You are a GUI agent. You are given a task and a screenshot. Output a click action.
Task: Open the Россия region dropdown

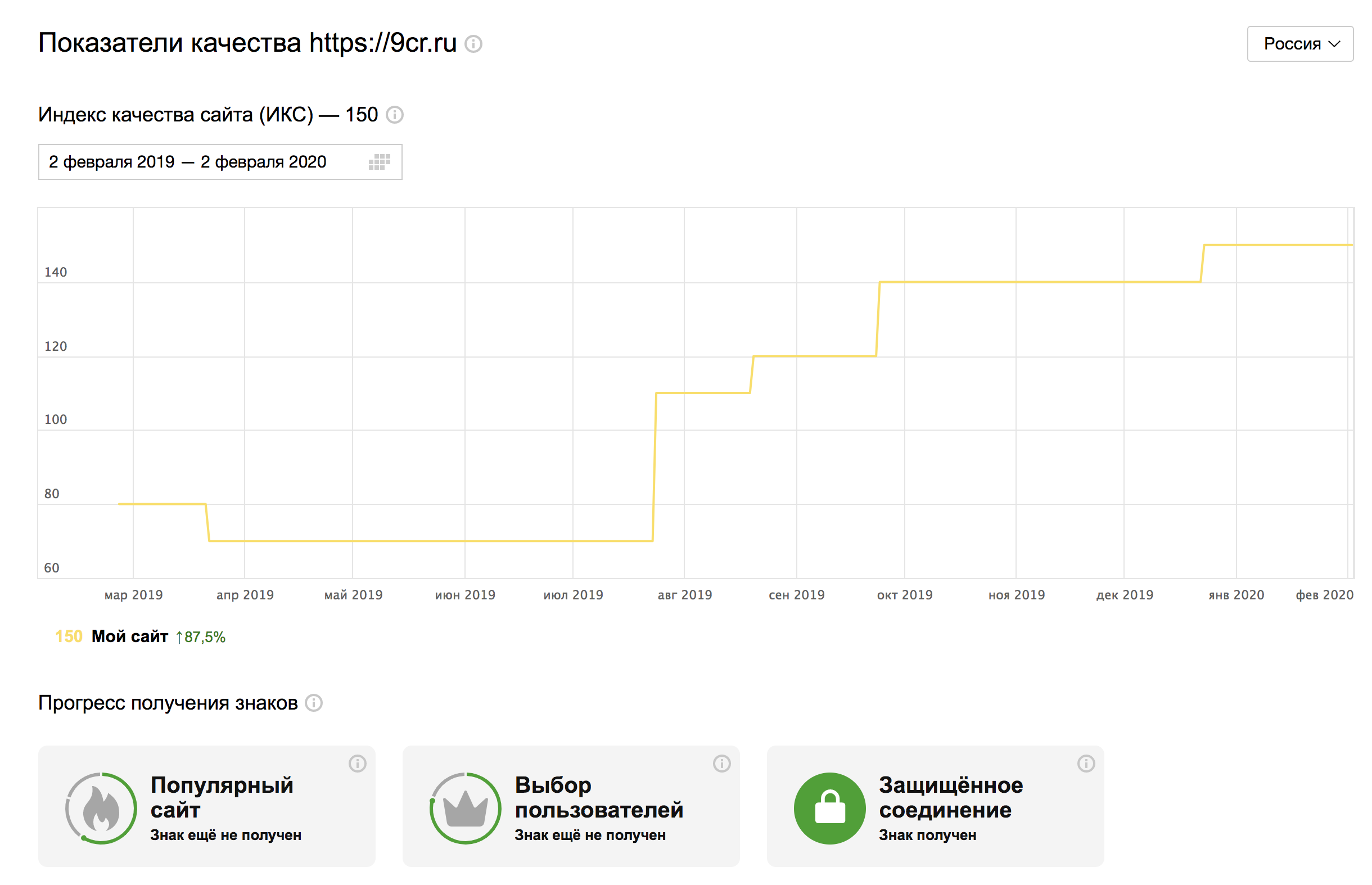click(1299, 44)
